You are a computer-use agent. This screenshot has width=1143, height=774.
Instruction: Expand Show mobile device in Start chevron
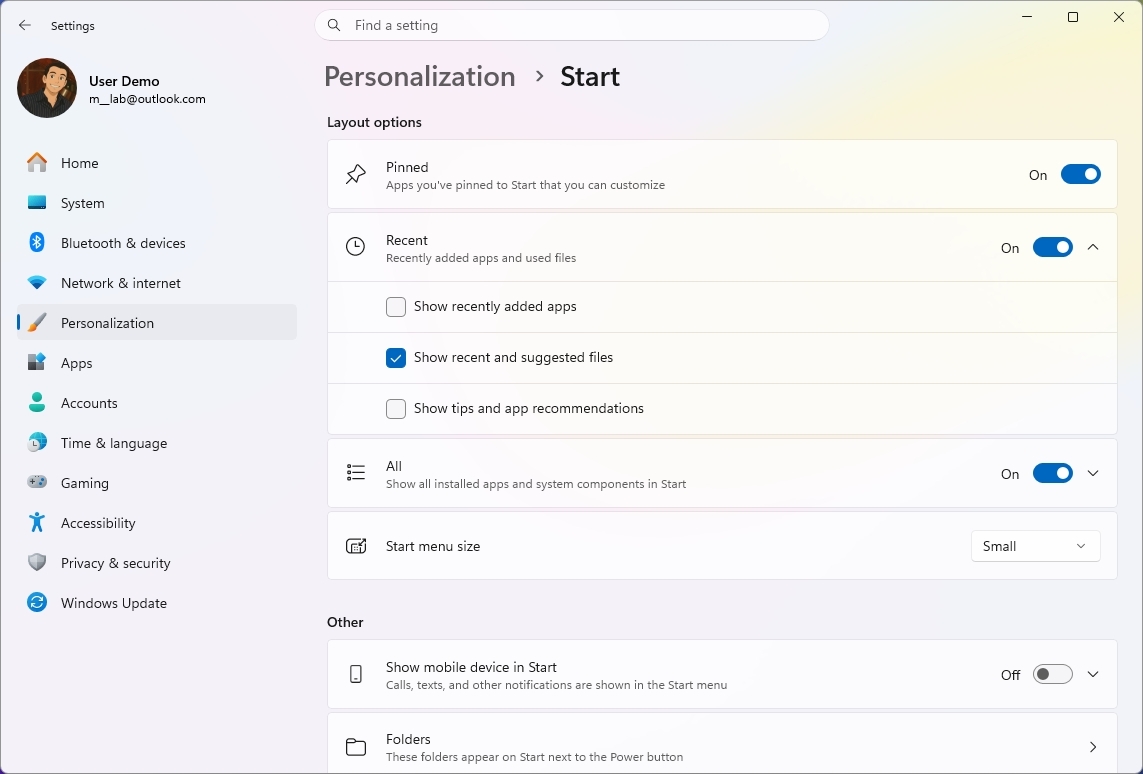click(x=1093, y=674)
